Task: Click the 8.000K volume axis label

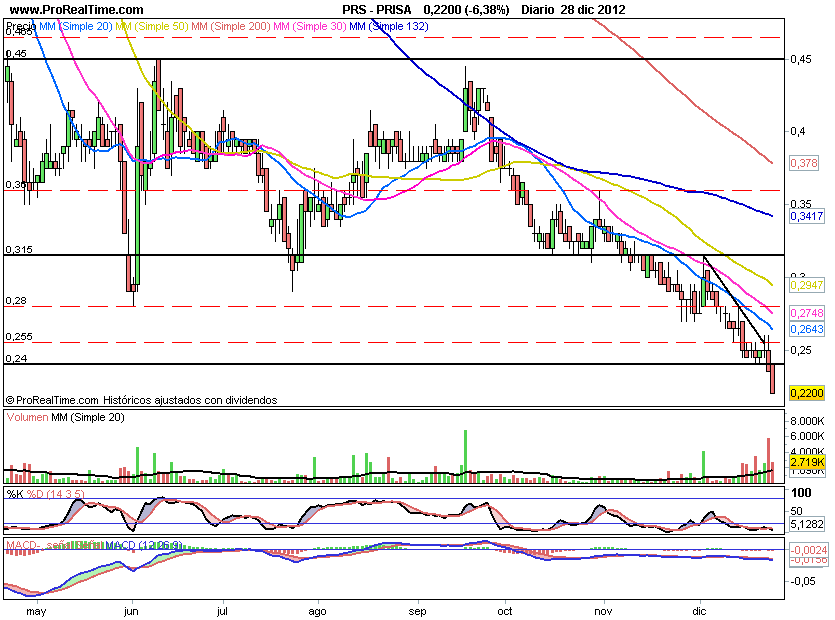Action: pyautogui.click(x=807, y=421)
